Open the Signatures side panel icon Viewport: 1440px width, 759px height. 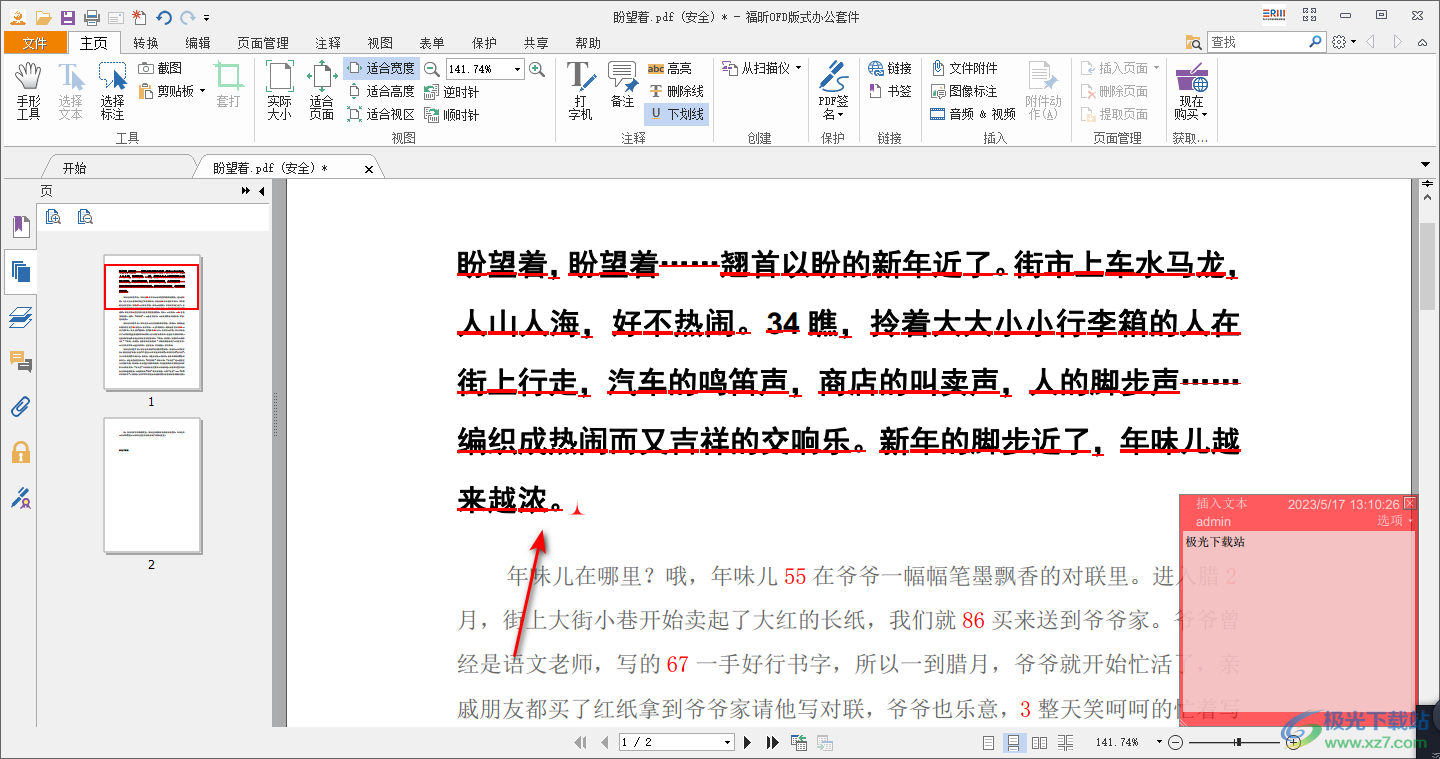[21, 497]
